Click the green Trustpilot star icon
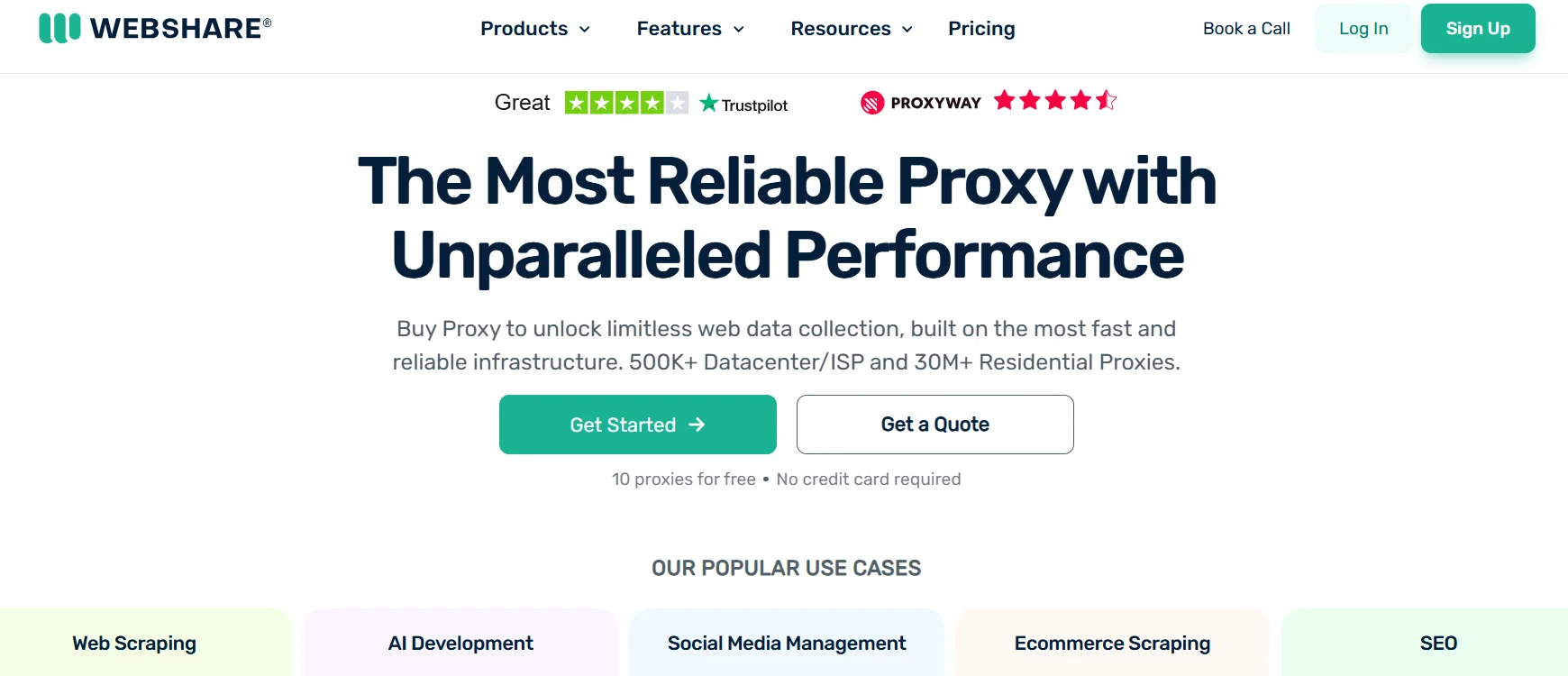1568x676 pixels. point(710,102)
